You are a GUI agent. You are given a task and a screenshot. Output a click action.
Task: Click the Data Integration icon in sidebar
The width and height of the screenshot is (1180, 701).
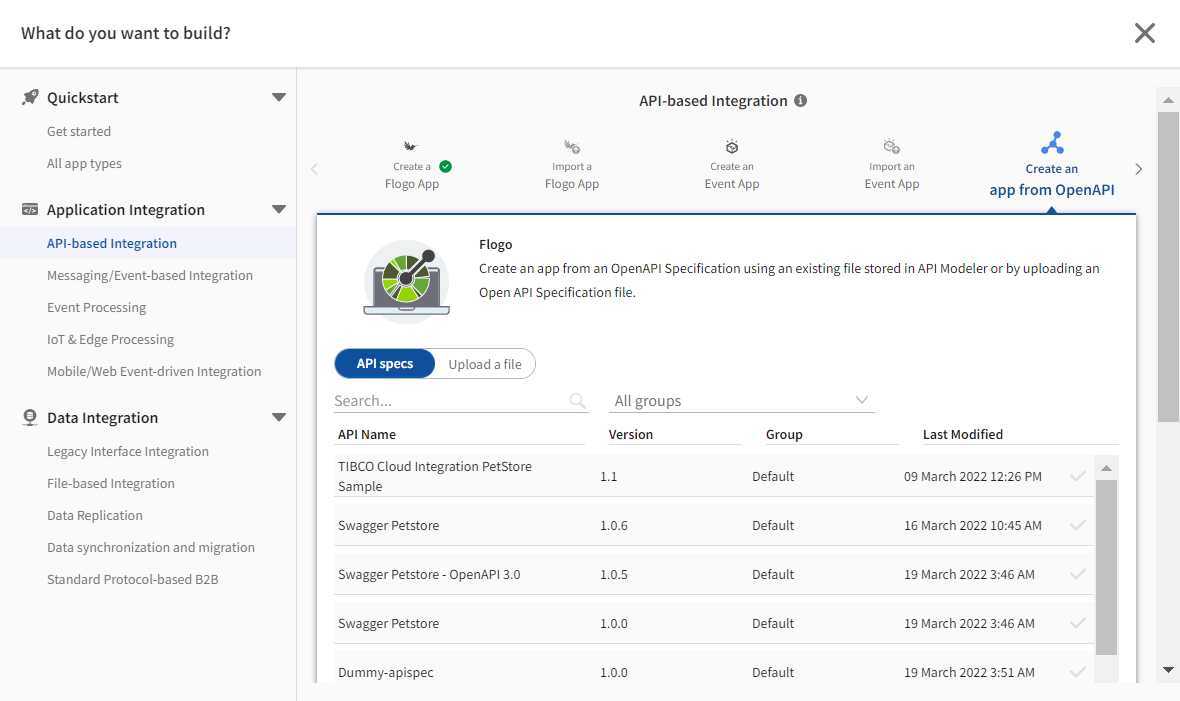point(30,417)
